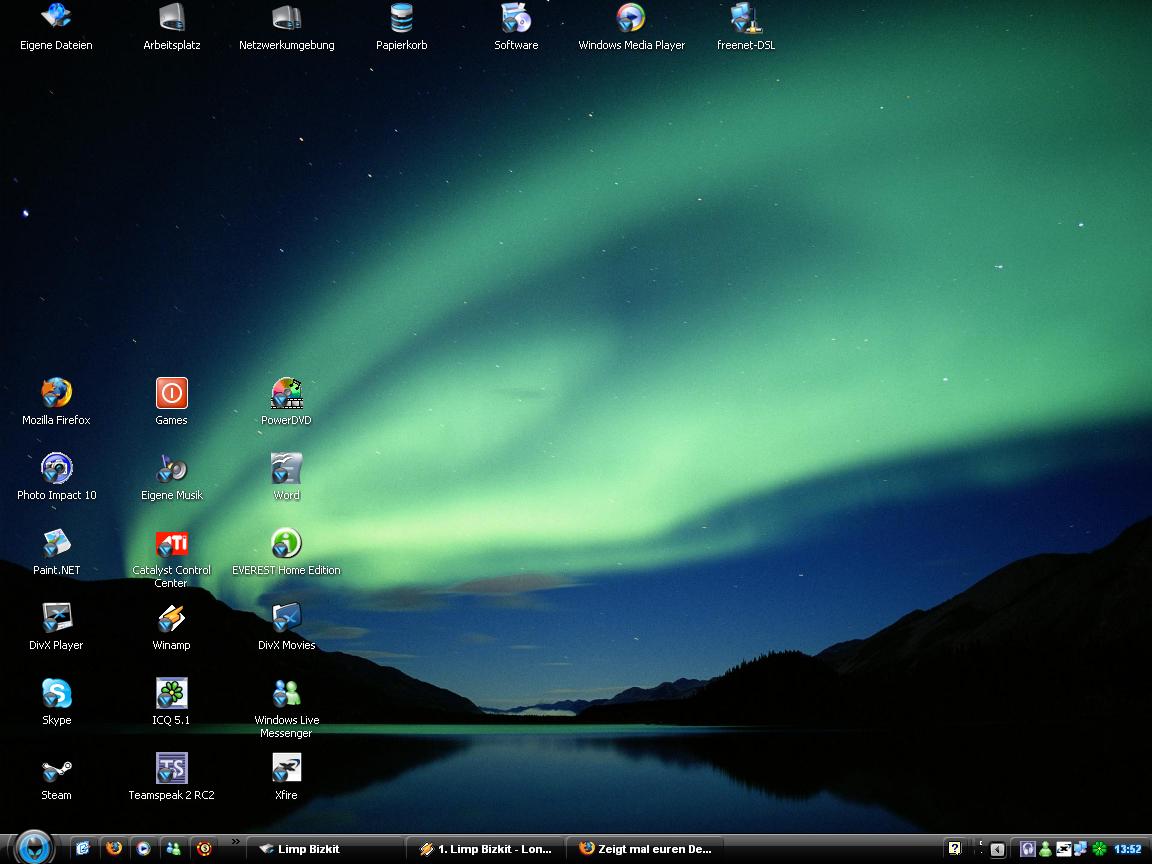The image size is (1152, 864).
Task: Click the headphones tray icon
Action: [x=1028, y=849]
